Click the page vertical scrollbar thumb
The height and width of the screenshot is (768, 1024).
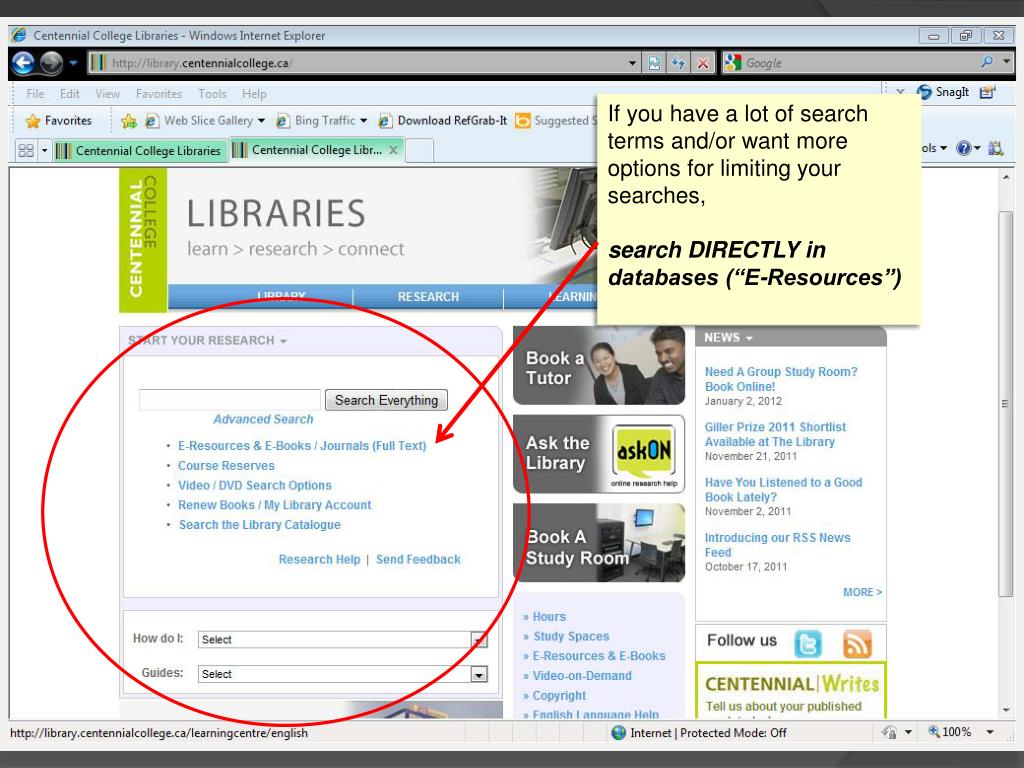point(1006,403)
